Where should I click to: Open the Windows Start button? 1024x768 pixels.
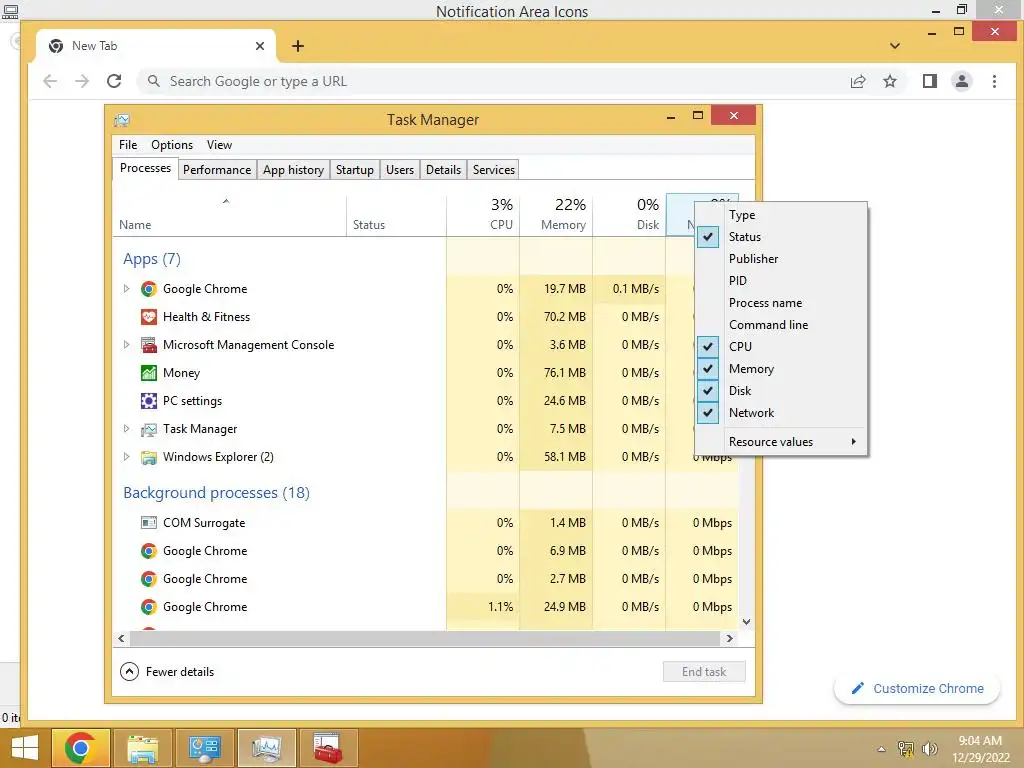pyautogui.click(x=24, y=747)
